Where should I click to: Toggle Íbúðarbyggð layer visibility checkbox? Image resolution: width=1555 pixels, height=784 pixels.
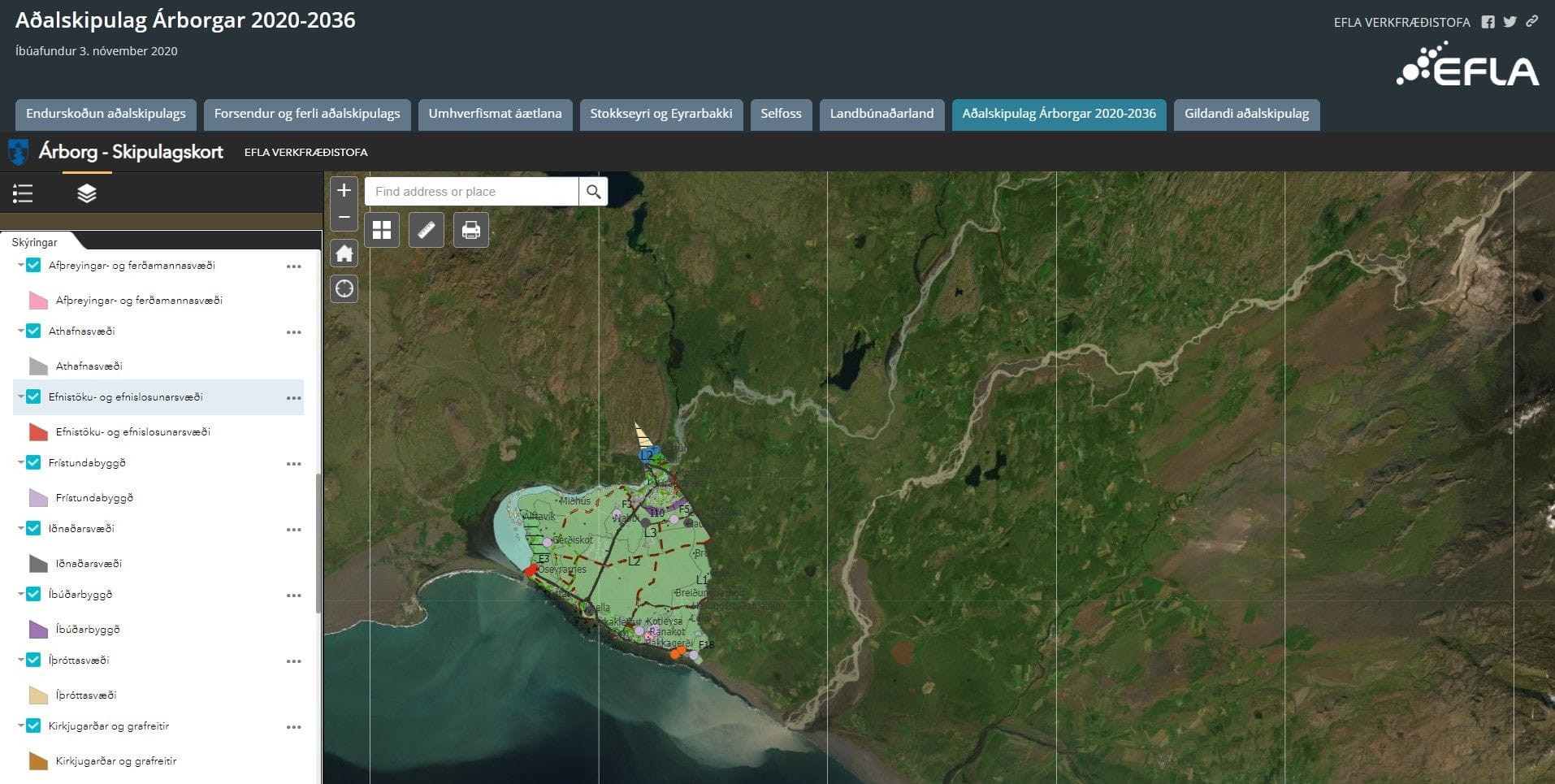[33, 594]
